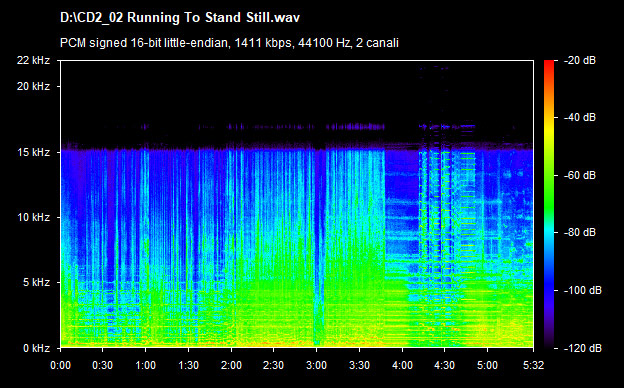The image size is (624, 388).
Task: Click the '2:00' time axis label
Action: click(x=231, y=365)
